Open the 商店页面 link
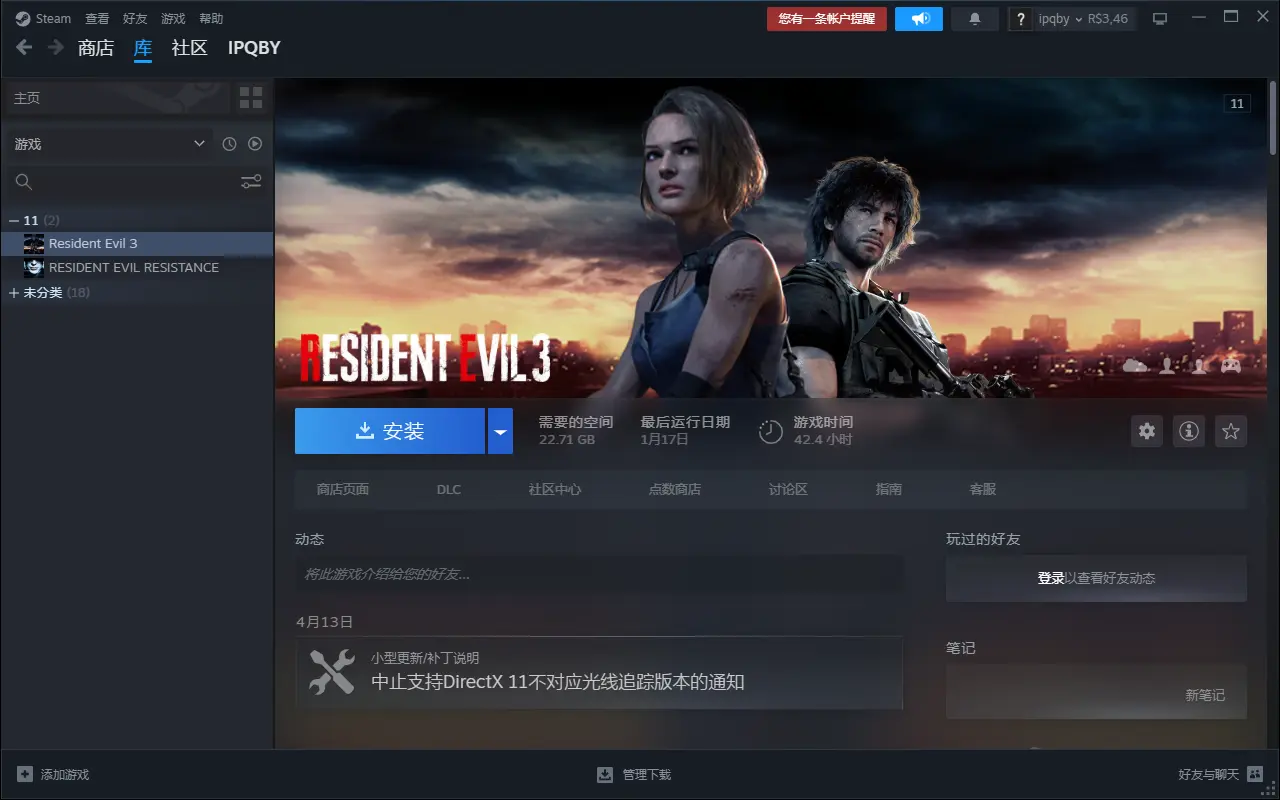 [343, 489]
